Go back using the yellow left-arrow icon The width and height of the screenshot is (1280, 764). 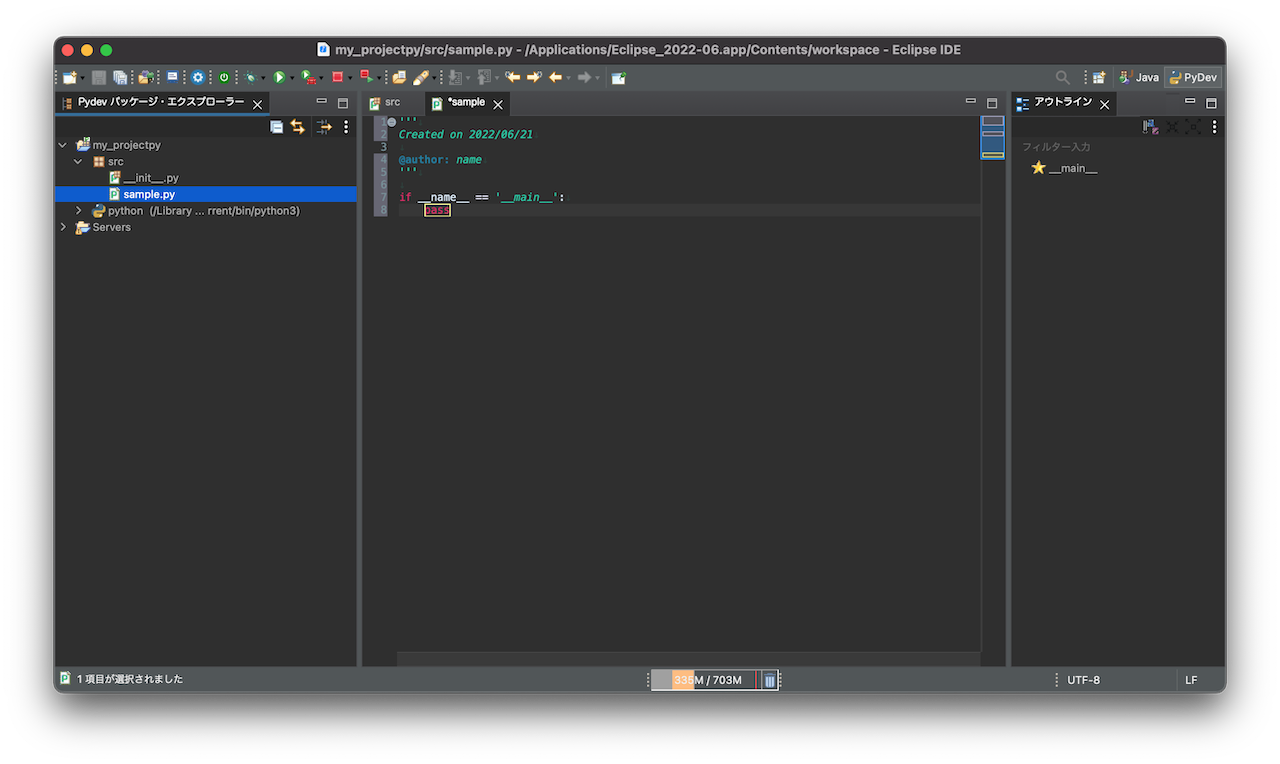555,77
